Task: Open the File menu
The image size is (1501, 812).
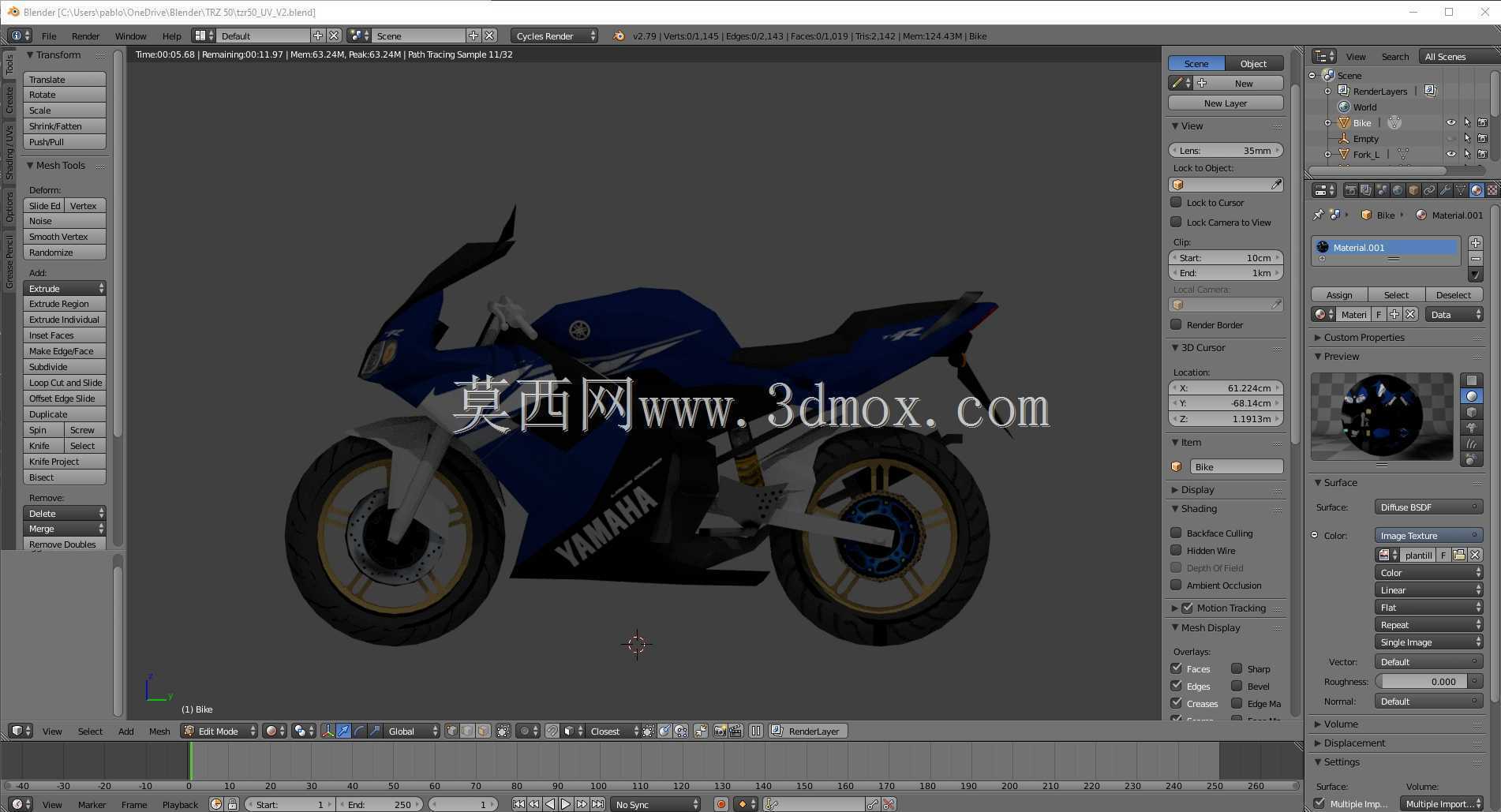Action: click(x=49, y=36)
